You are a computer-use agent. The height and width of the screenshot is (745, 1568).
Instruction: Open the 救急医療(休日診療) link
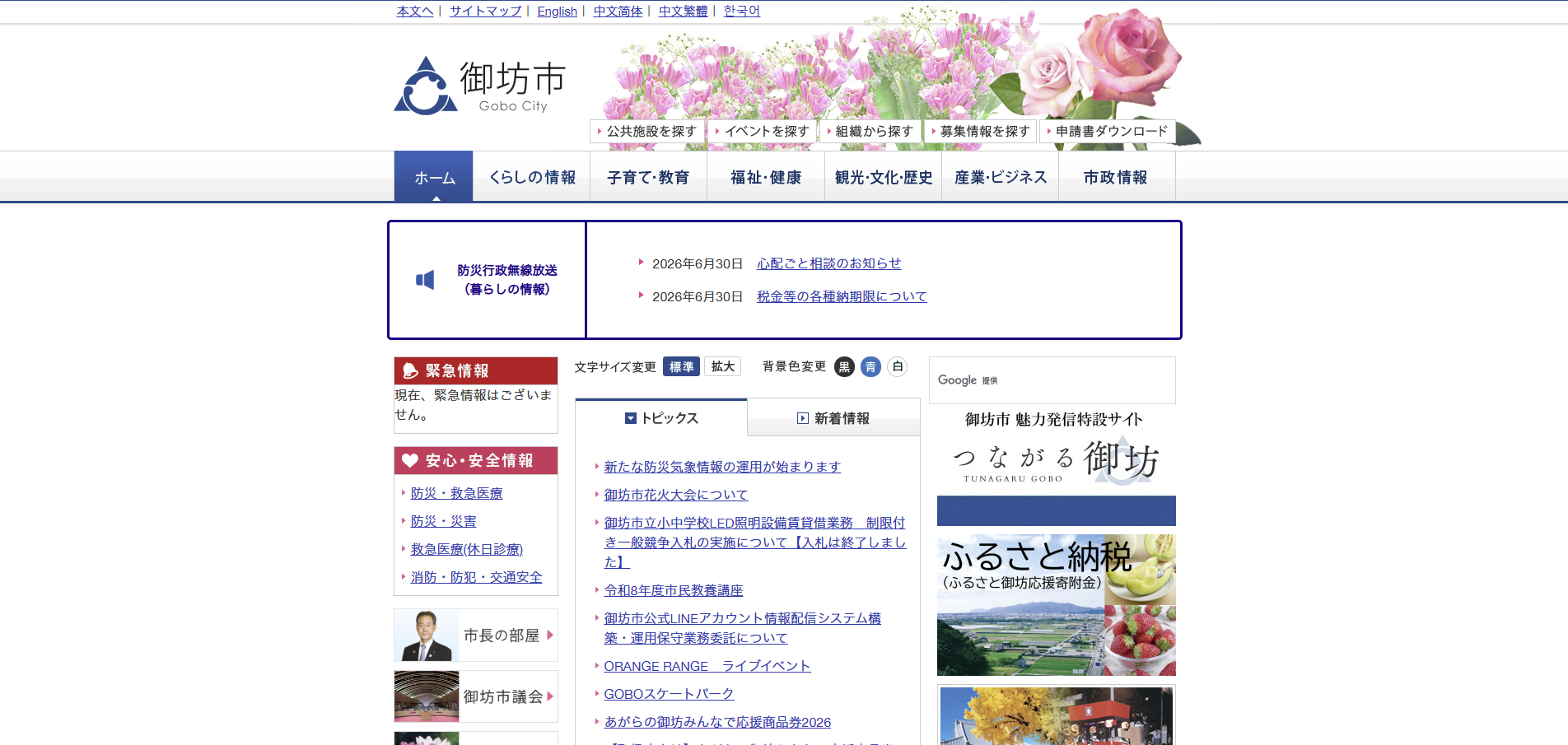point(467,549)
